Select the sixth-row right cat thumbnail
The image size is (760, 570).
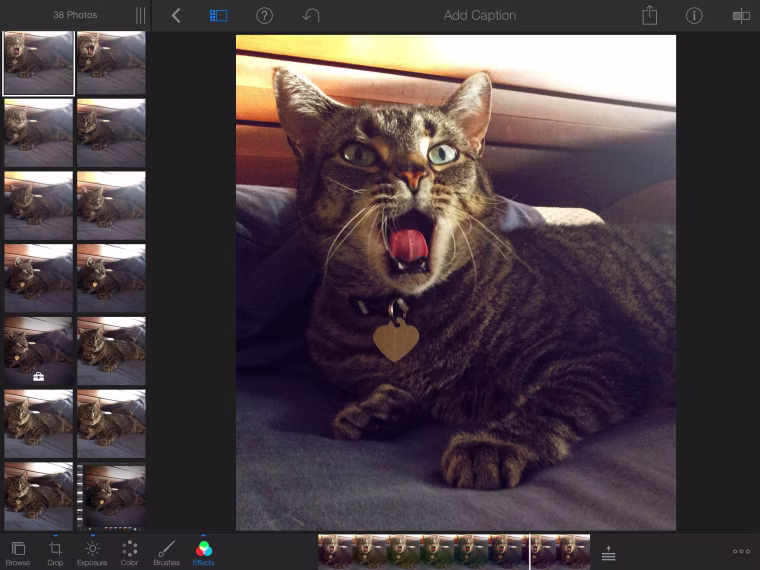111,424
